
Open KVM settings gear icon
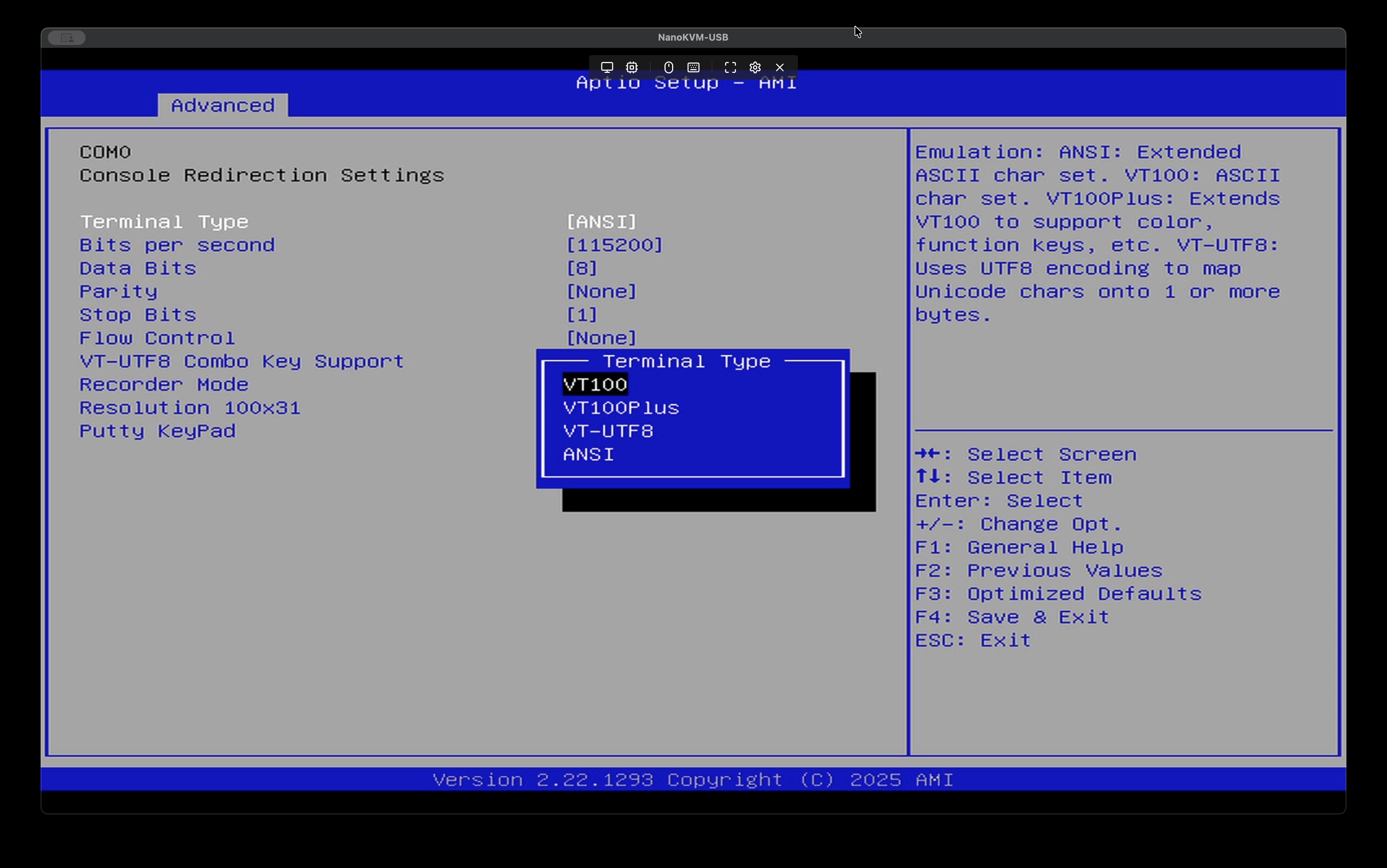click(x=755, y=67)
